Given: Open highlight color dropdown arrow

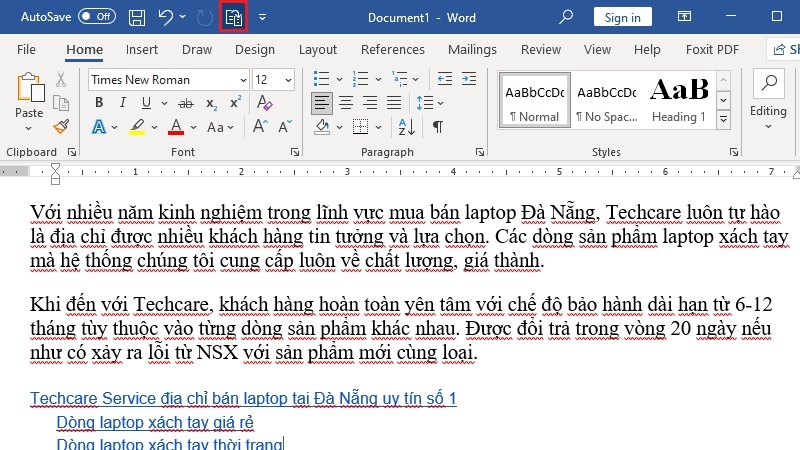Looking at the screenshot, I should coord(154,128).
